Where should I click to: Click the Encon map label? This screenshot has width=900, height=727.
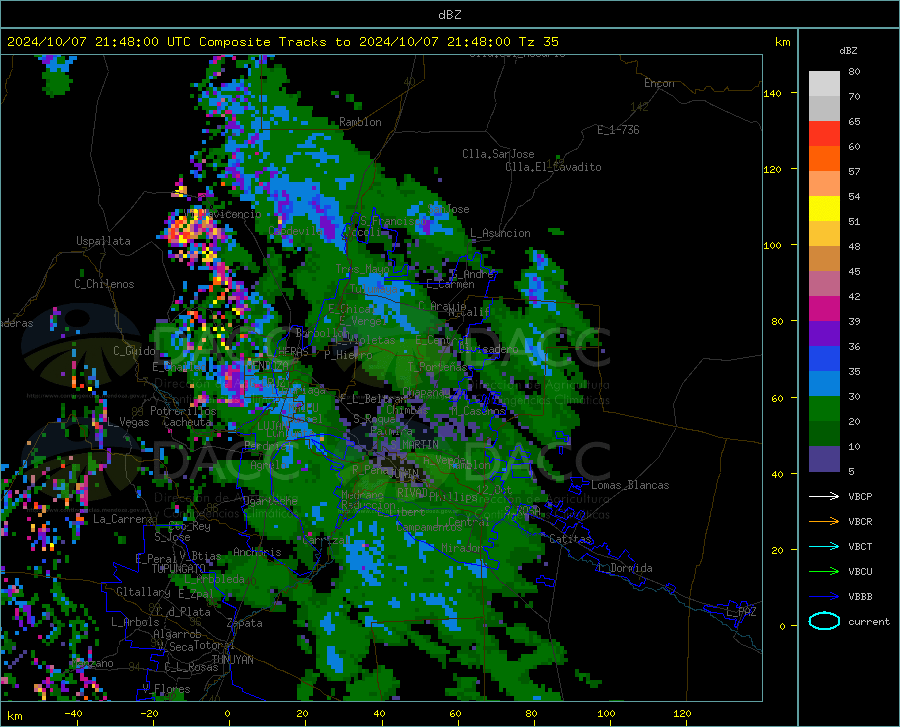[659, 83]
